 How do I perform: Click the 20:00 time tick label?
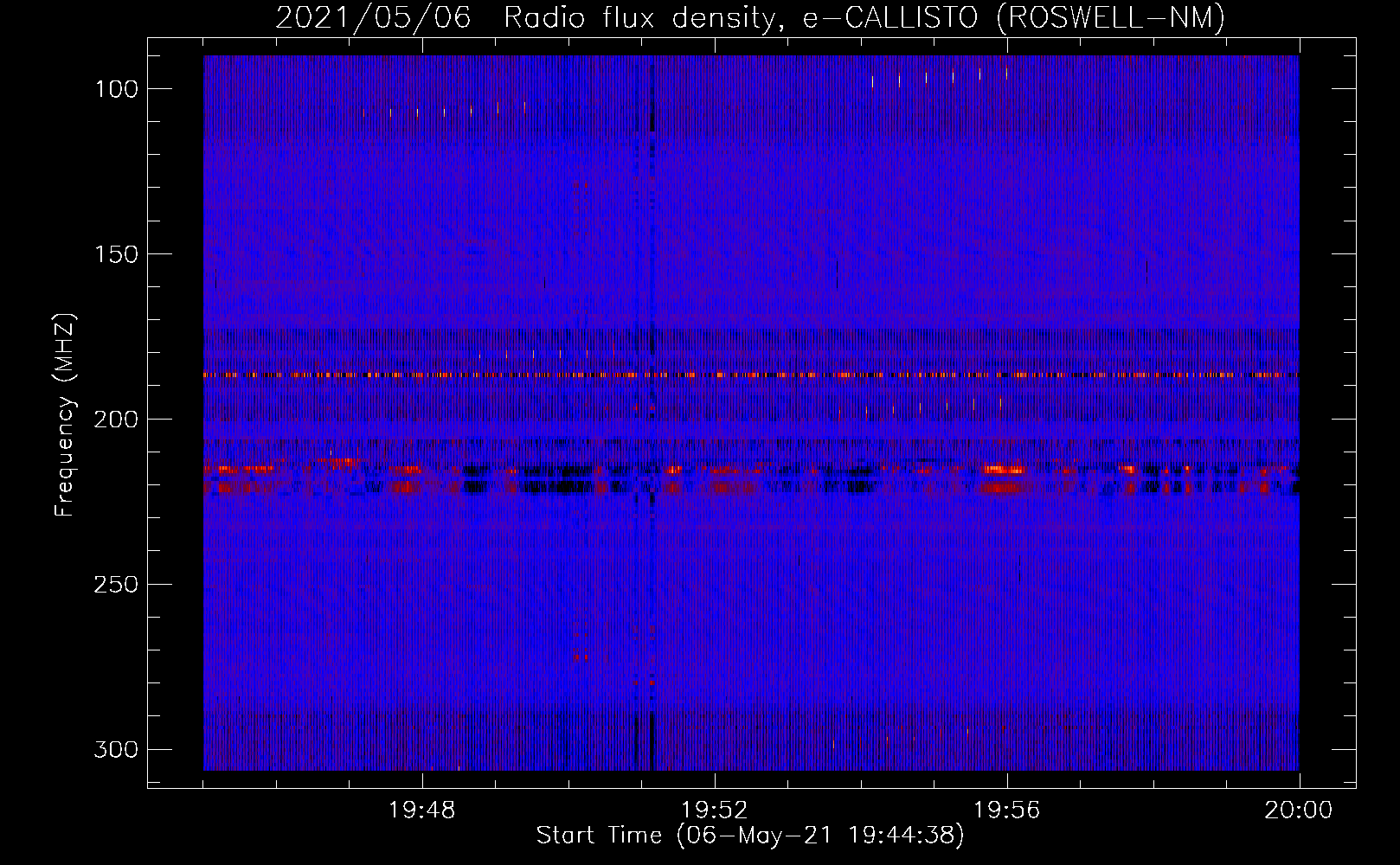tap(1299, 811)
